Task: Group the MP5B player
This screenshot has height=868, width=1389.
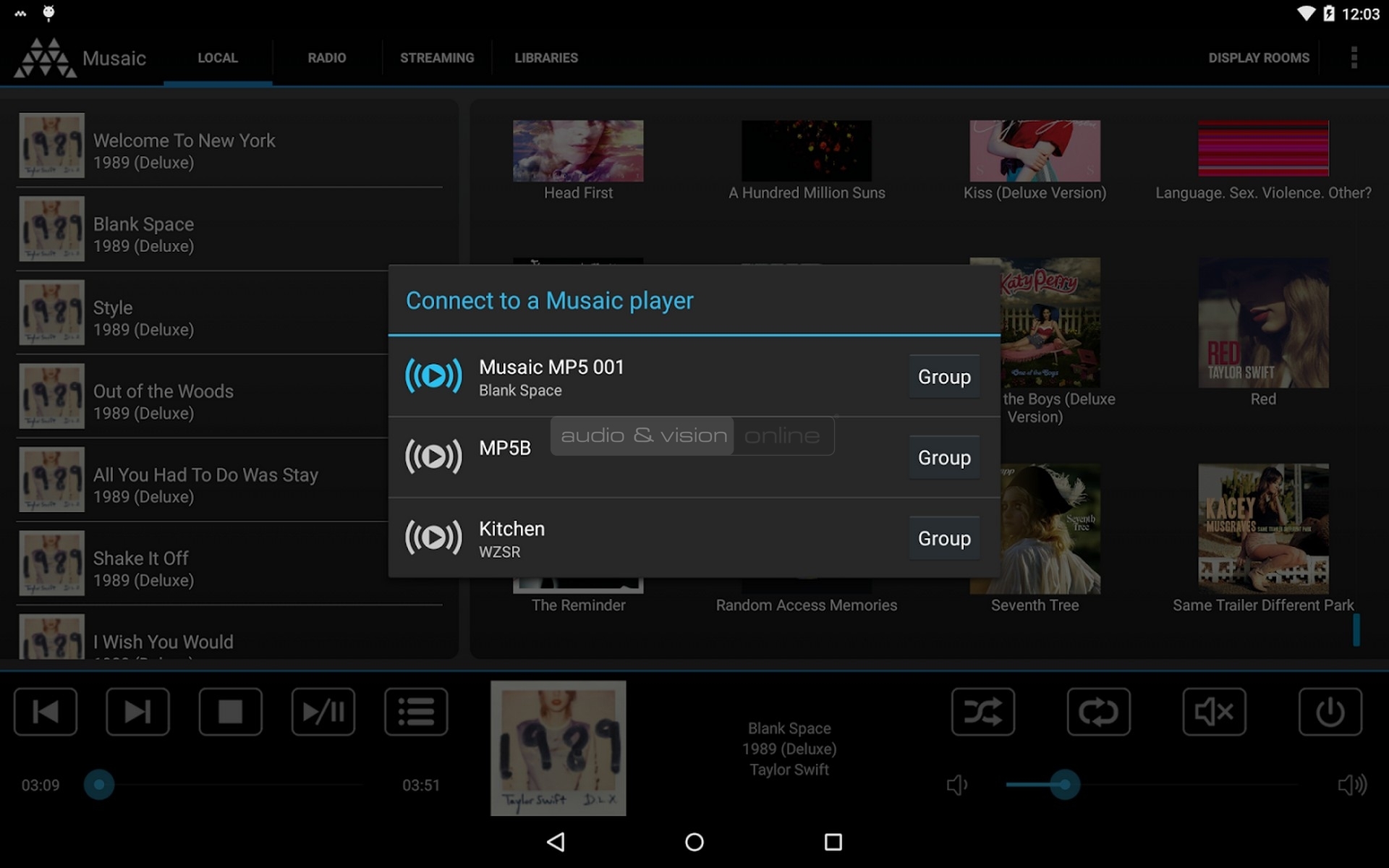Action: click(944, 458)
